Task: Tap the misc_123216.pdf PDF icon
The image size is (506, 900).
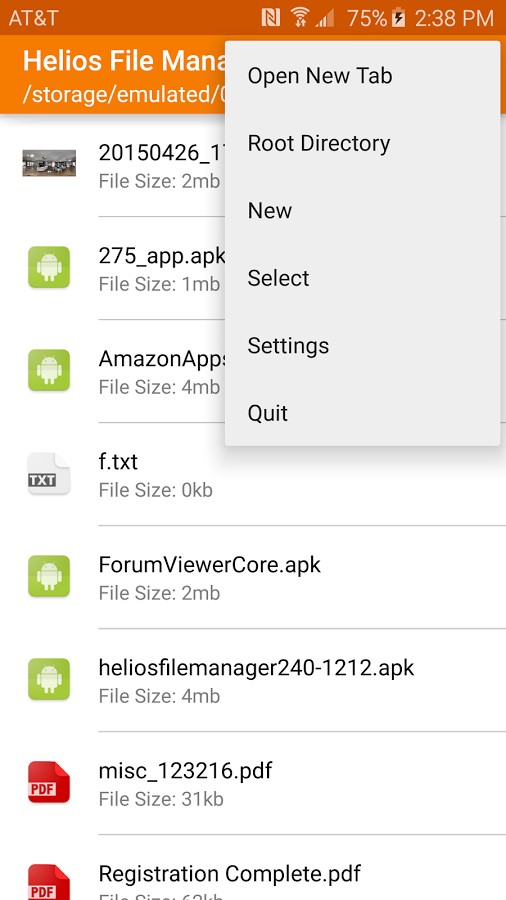Action: (49, 782)
